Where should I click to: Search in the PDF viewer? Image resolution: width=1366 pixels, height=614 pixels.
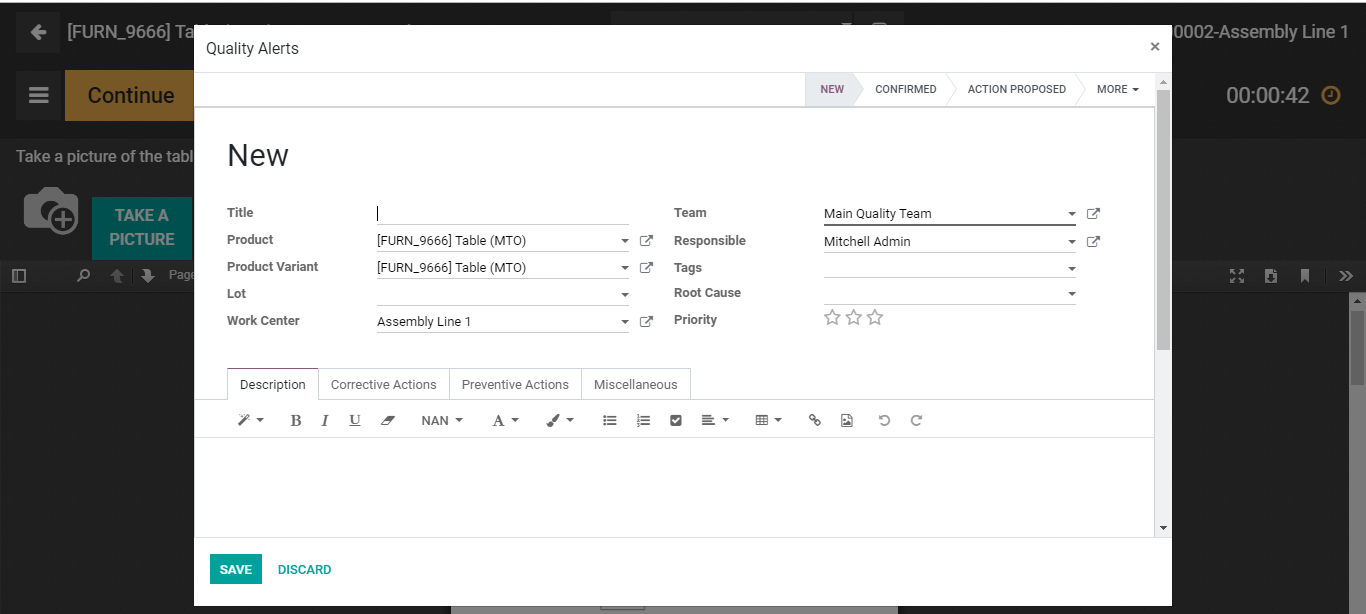point(84,276)
